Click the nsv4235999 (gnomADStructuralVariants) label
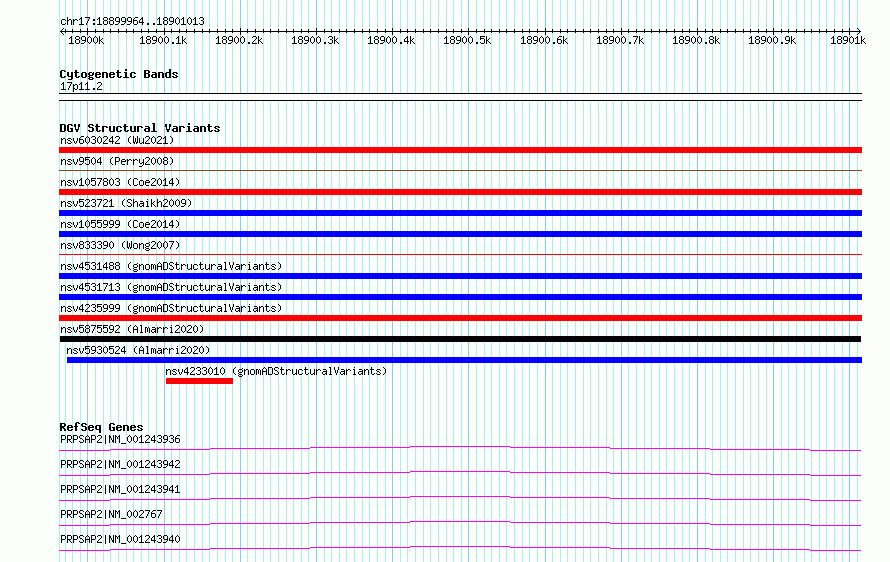 coord(171,308)
